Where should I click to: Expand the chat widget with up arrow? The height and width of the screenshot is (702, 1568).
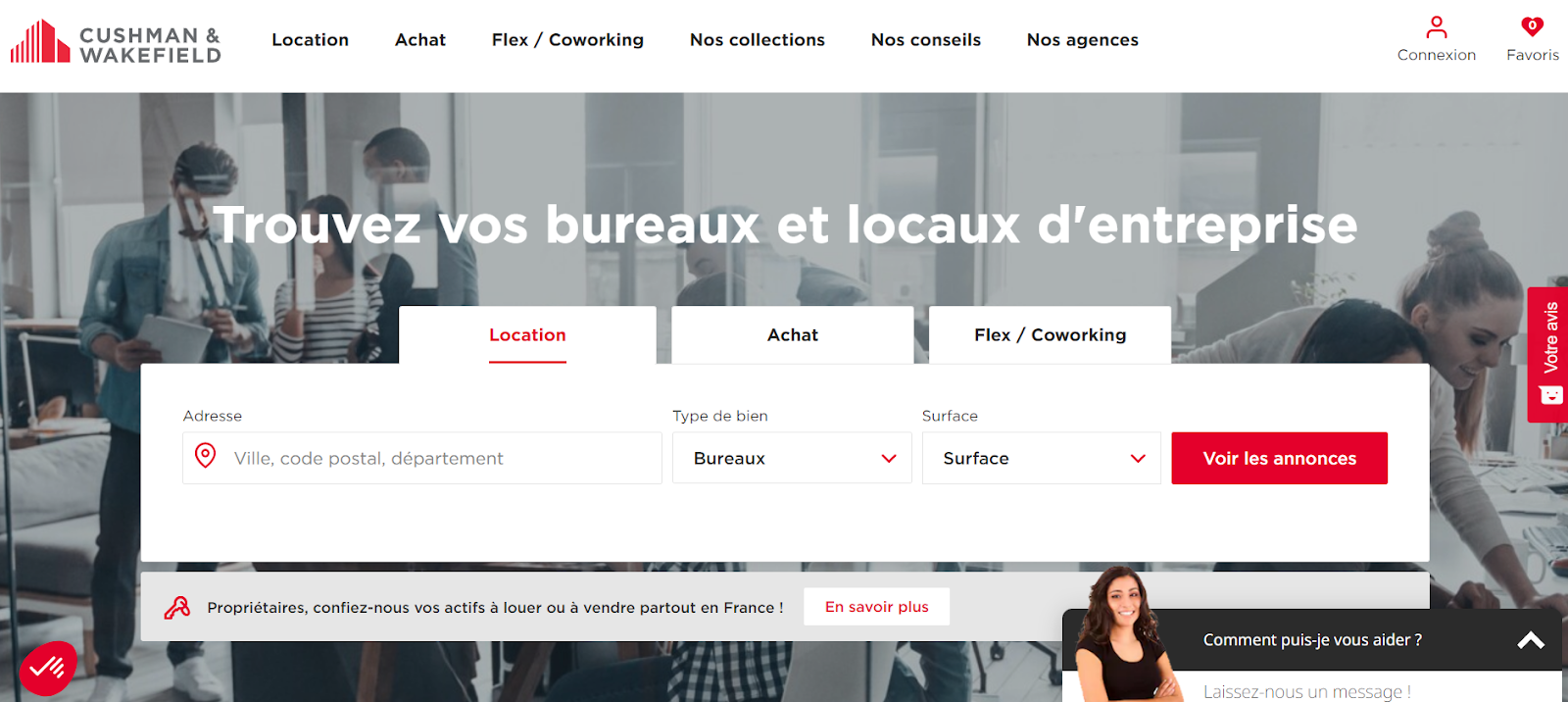tap(1531, 641)
